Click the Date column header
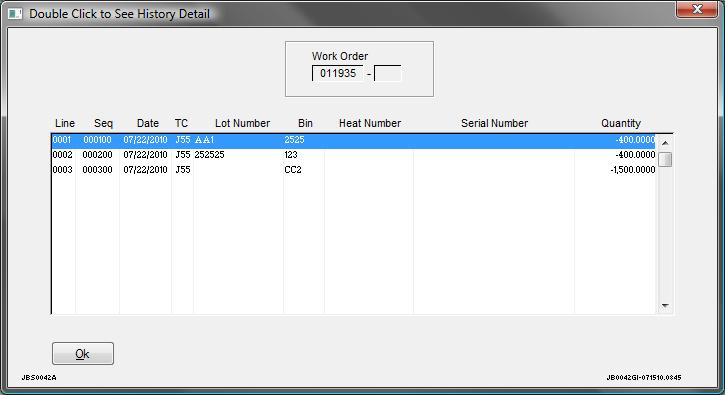725x395 pixels. pos(147,123)
